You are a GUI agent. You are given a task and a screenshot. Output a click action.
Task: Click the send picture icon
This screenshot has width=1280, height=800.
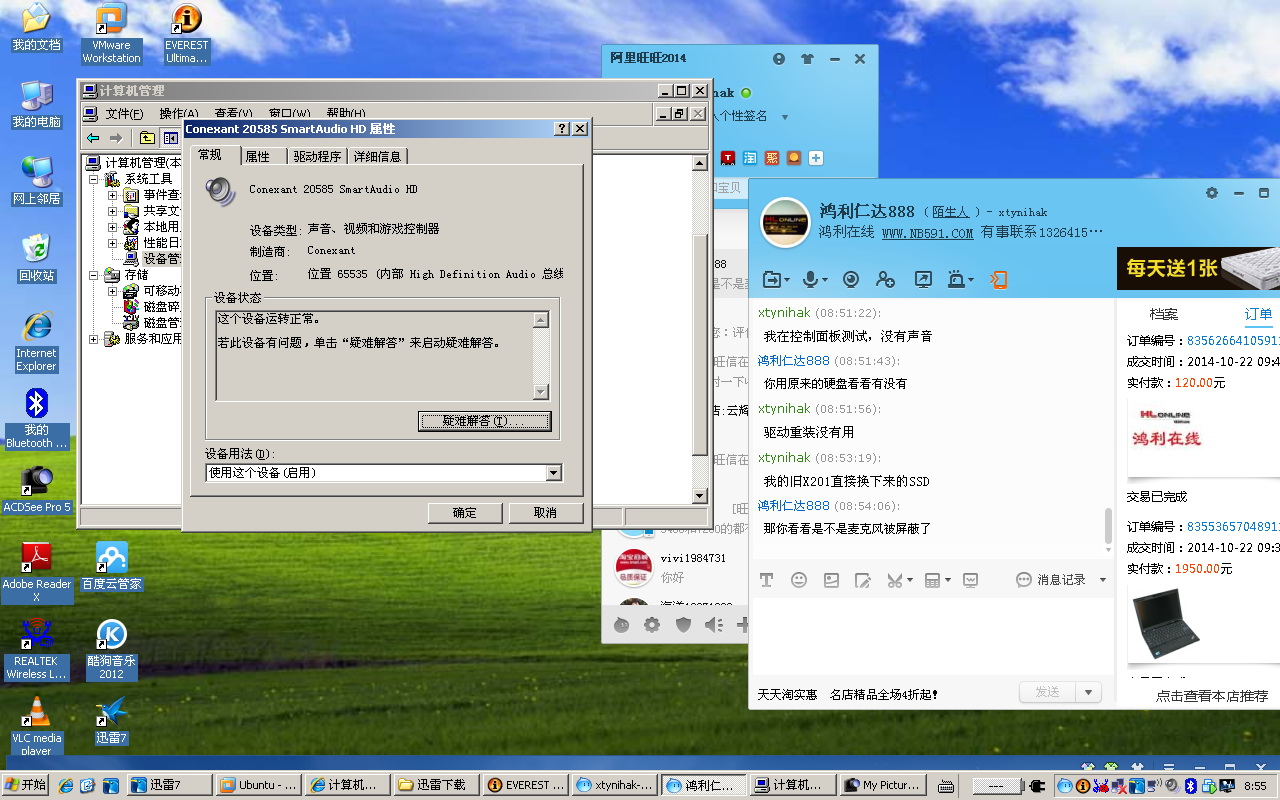831,580
